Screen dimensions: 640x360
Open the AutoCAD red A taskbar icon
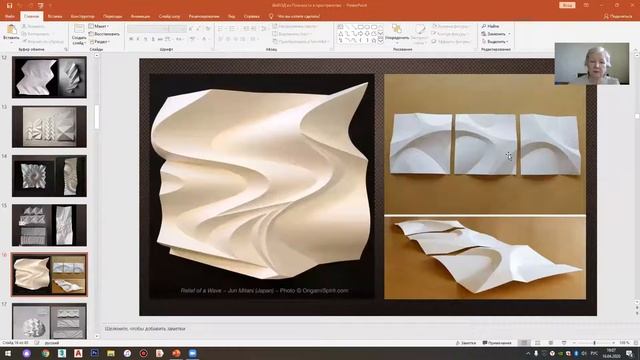(78, 353)
